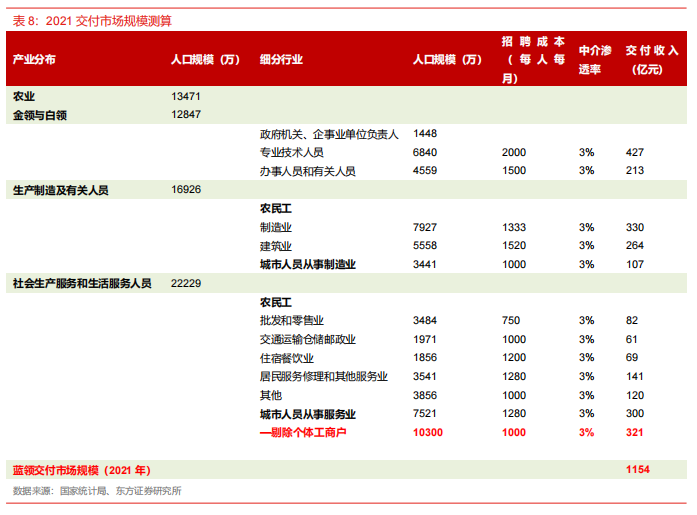Screen dimensions: 697x515
Task: Click the value 1448
Action: [x=425, y=133]
